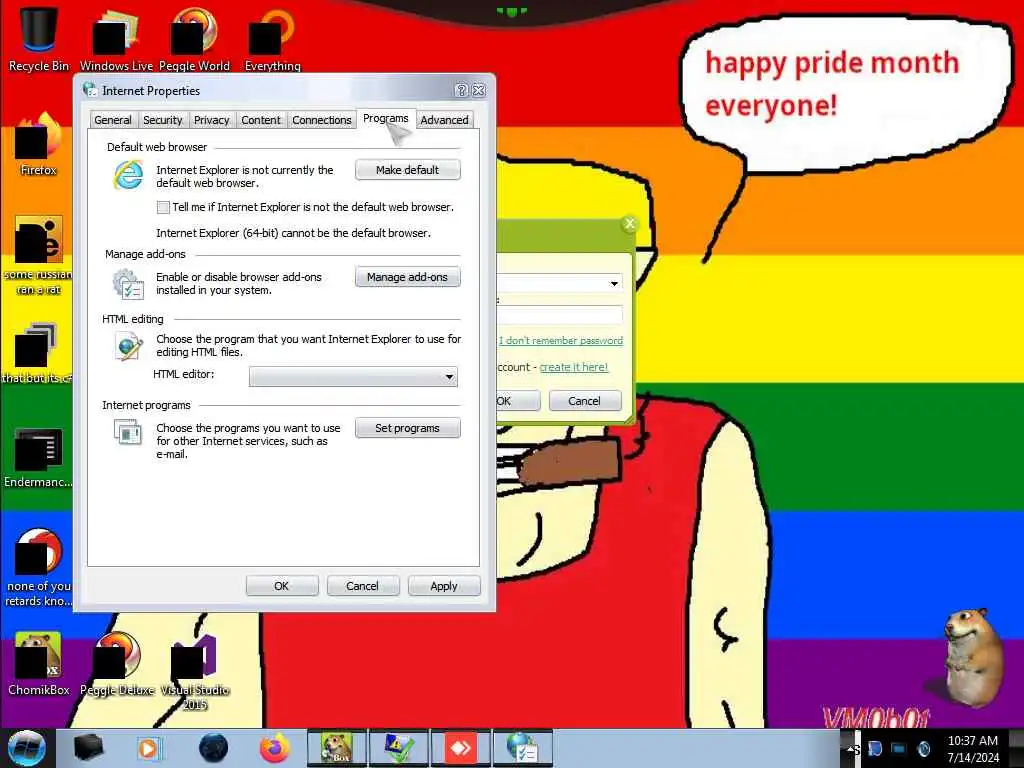Click the dark globe taskbar icon
1024x768 pixels.
(213, 748)
